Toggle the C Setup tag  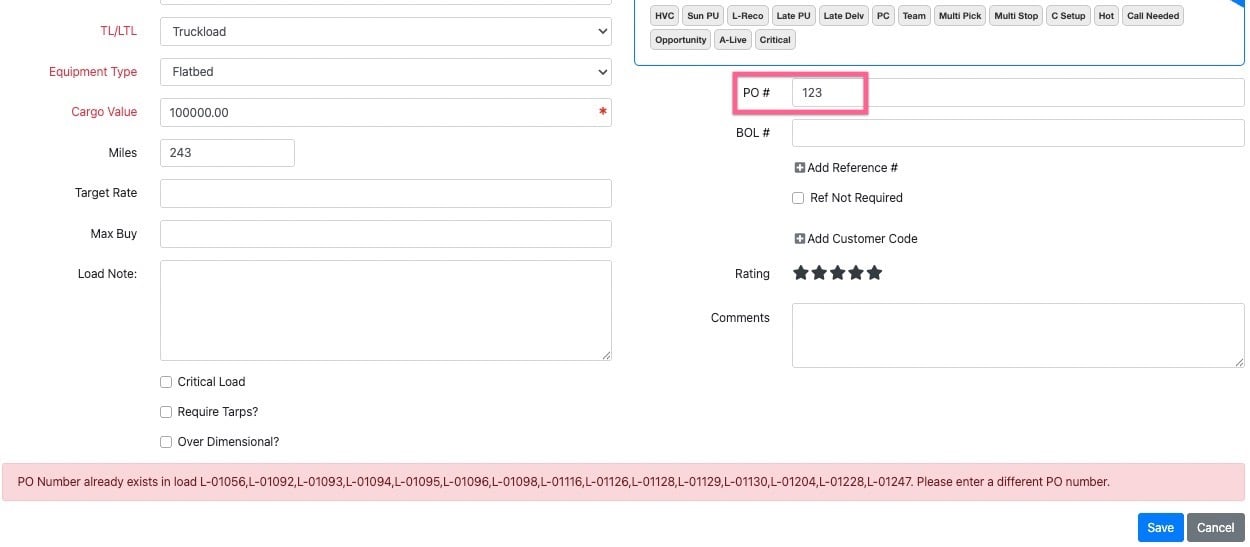(1068, 16)
